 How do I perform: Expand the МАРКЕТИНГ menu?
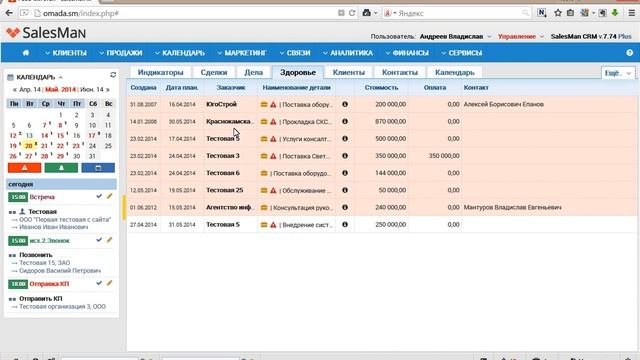[242, 53]
